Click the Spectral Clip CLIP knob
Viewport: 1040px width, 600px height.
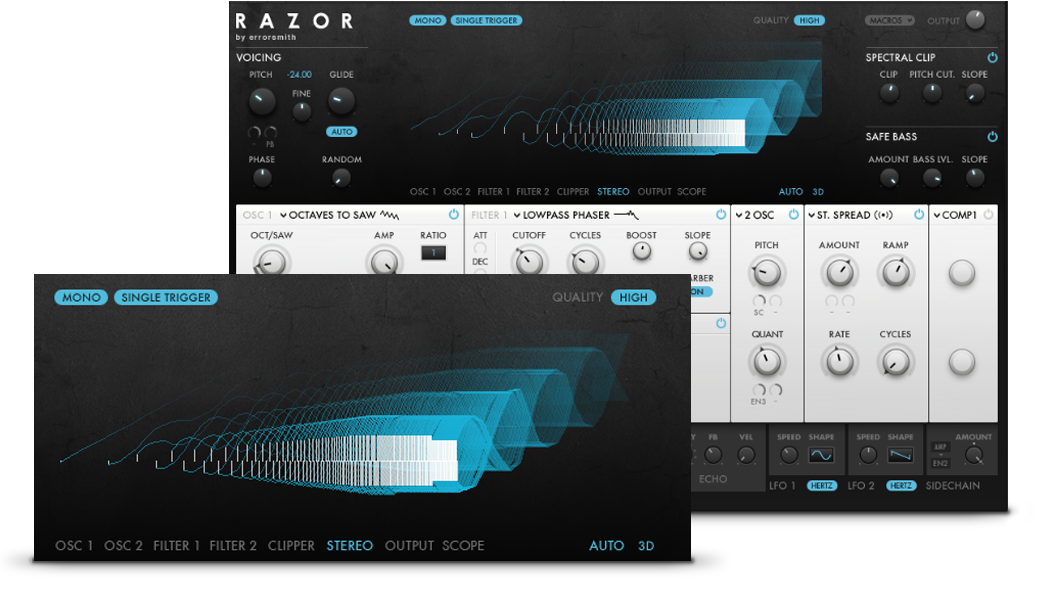click(x=889, y=93)
